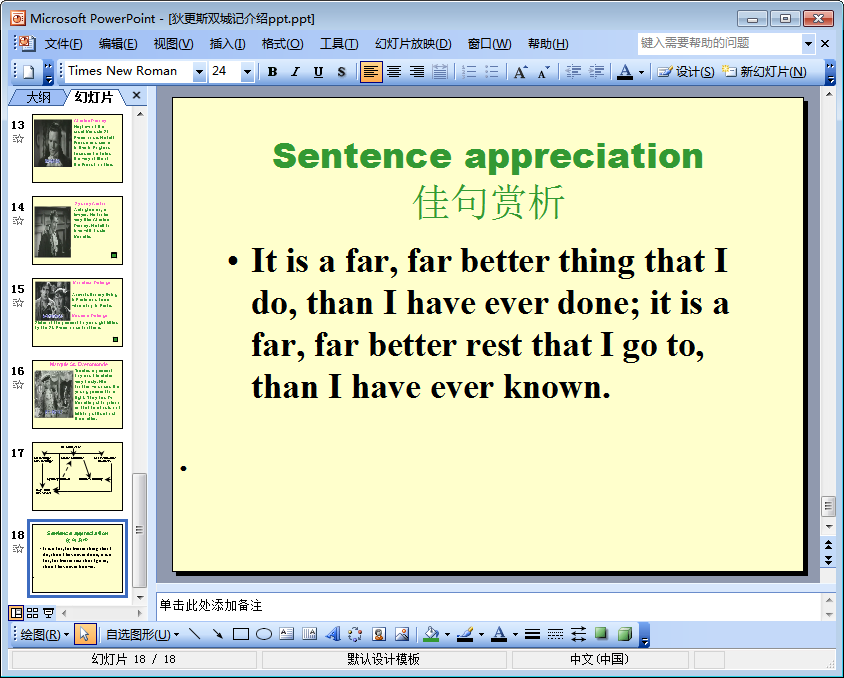Toggle bulleted list formatting
Image resolution: width=844 pixels, height=678 pixels.
point(492,72)
